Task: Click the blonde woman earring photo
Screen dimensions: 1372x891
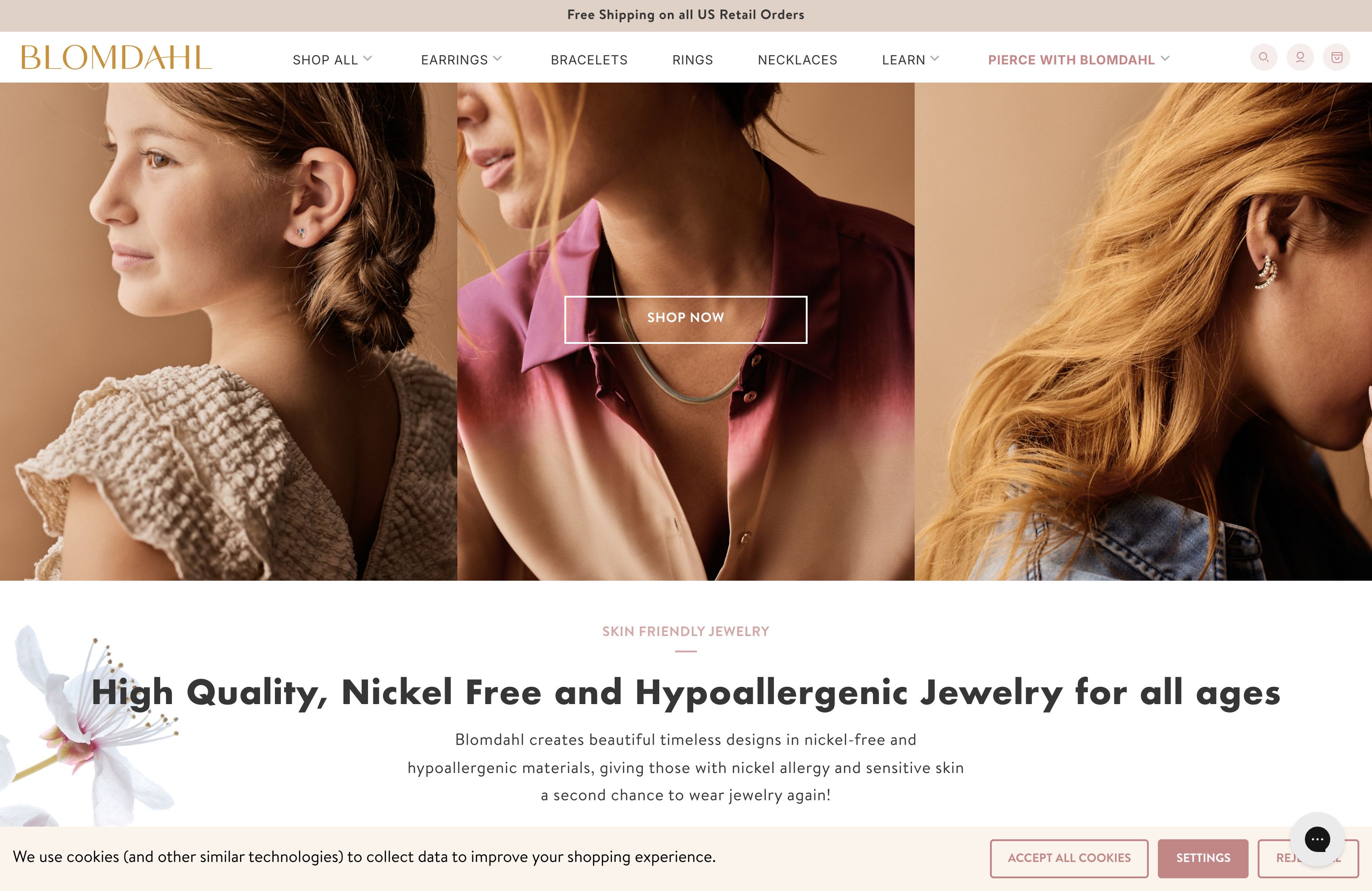Action: [1143, 331]
